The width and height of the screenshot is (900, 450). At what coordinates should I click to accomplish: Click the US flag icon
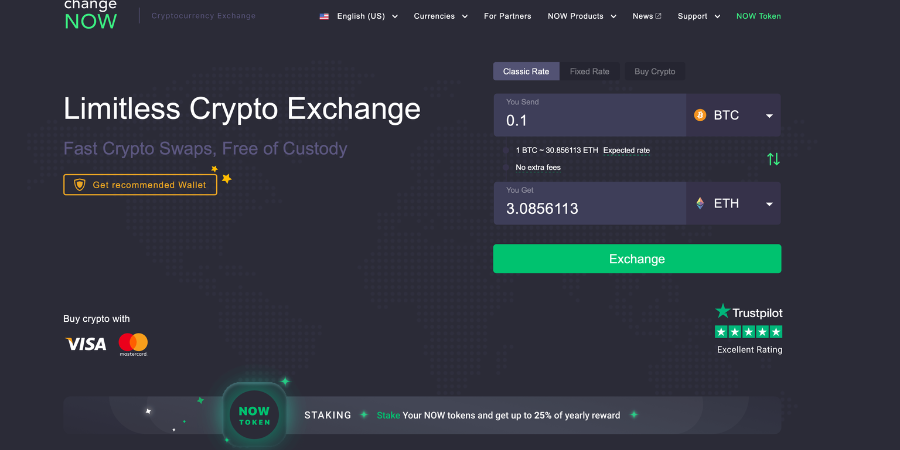point(324,16)
